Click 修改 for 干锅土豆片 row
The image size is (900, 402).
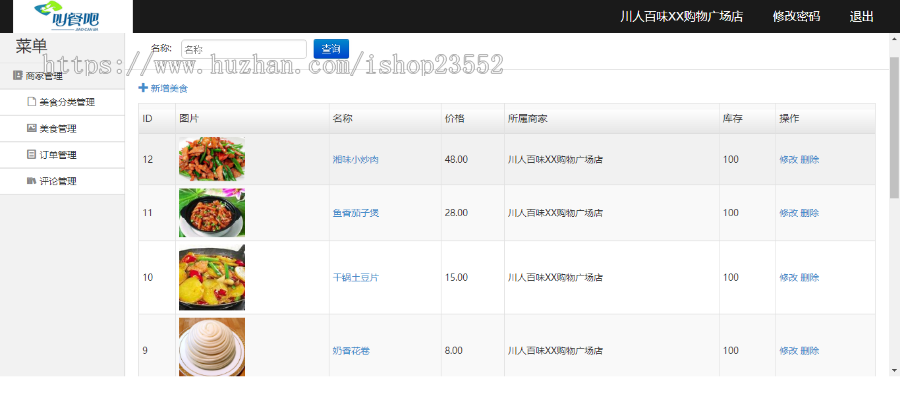pos(788,277)
